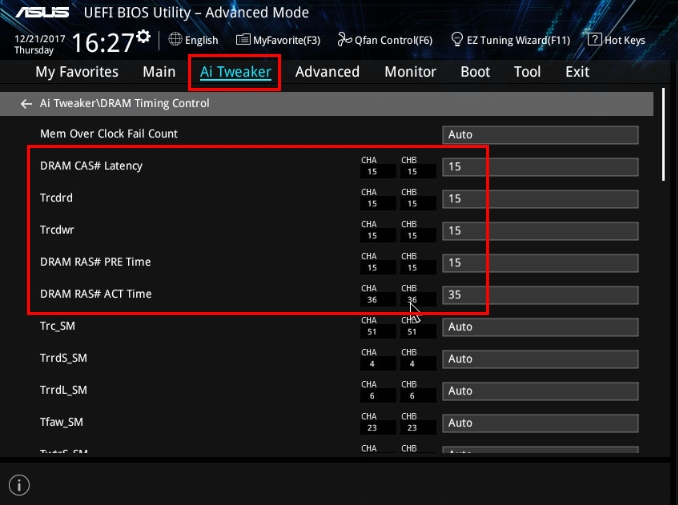
Task: Click the date 12/21/2017 Thursday
Action: coord(39,44)
